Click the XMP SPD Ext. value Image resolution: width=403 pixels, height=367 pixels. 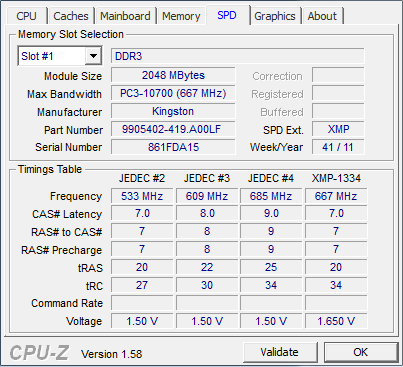pos(338,129)
